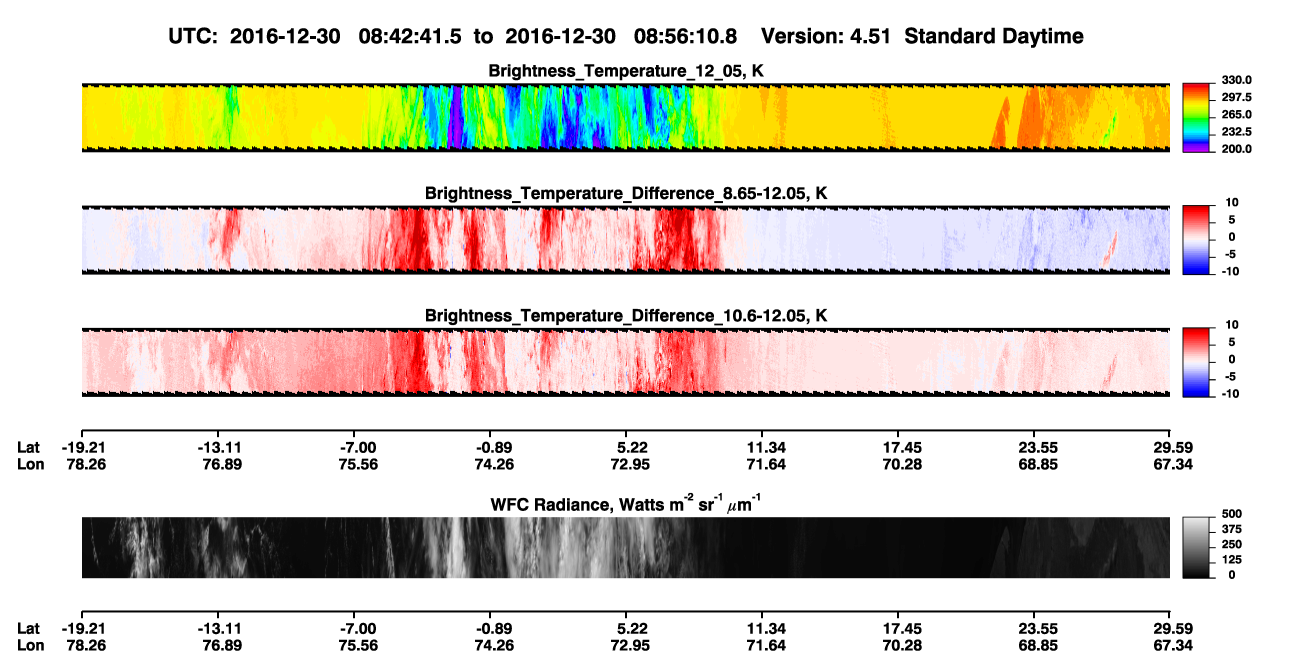Click longitude 72.95 on the bottom axis

[632, 645]
